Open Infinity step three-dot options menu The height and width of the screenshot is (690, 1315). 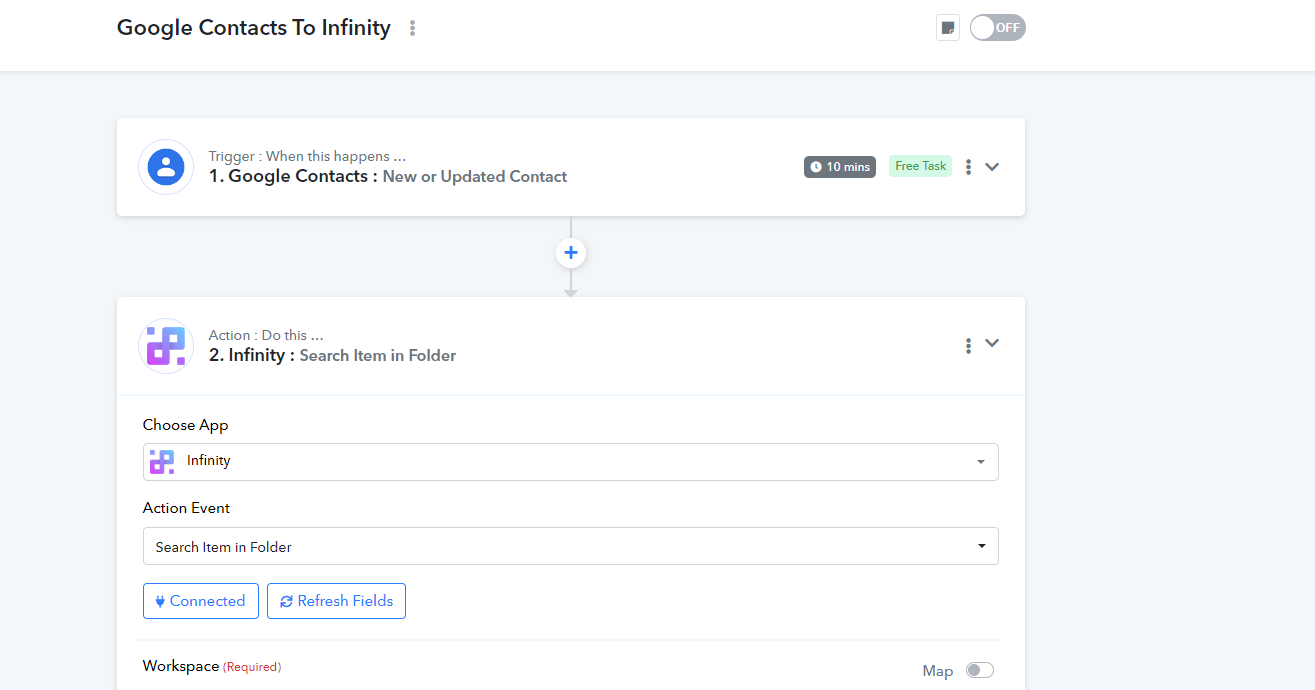tap(968, 346)
